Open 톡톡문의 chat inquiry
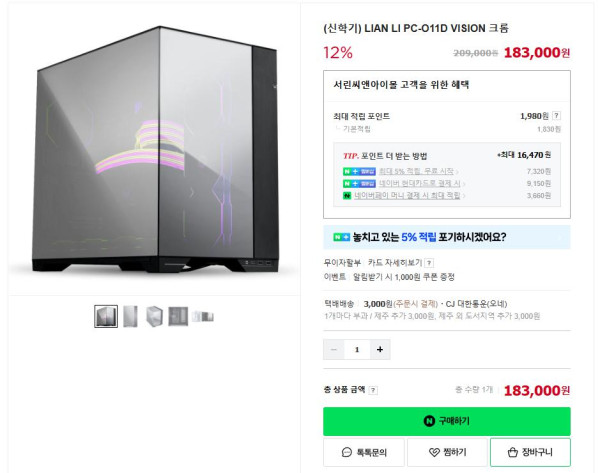 click(x=364, y=452)
